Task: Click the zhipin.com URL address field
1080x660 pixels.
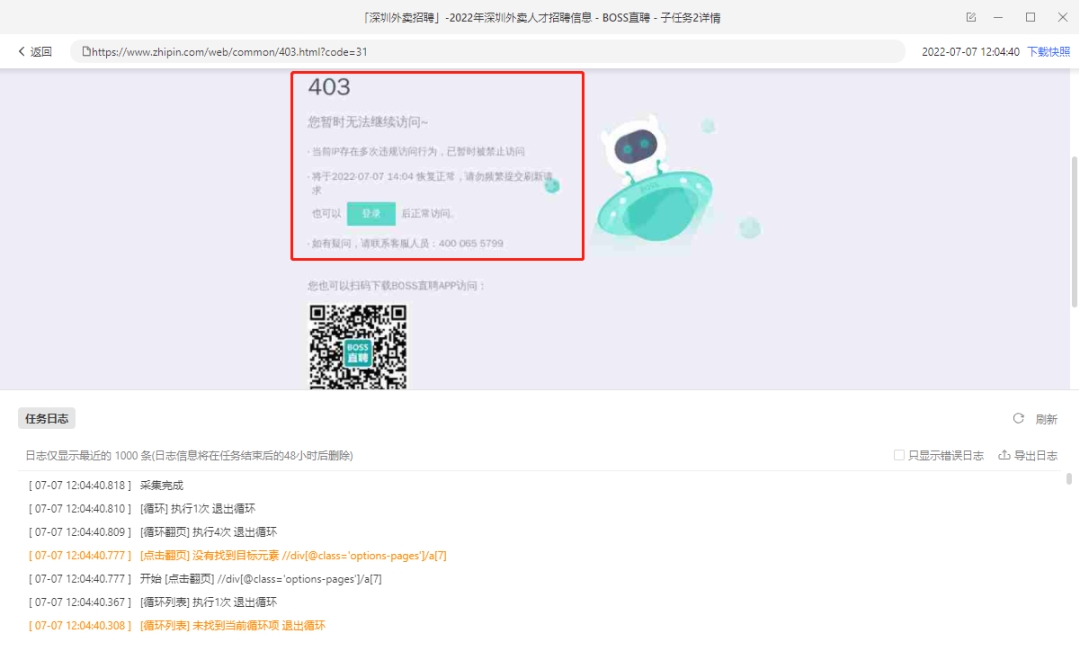Action: point(490,52)
